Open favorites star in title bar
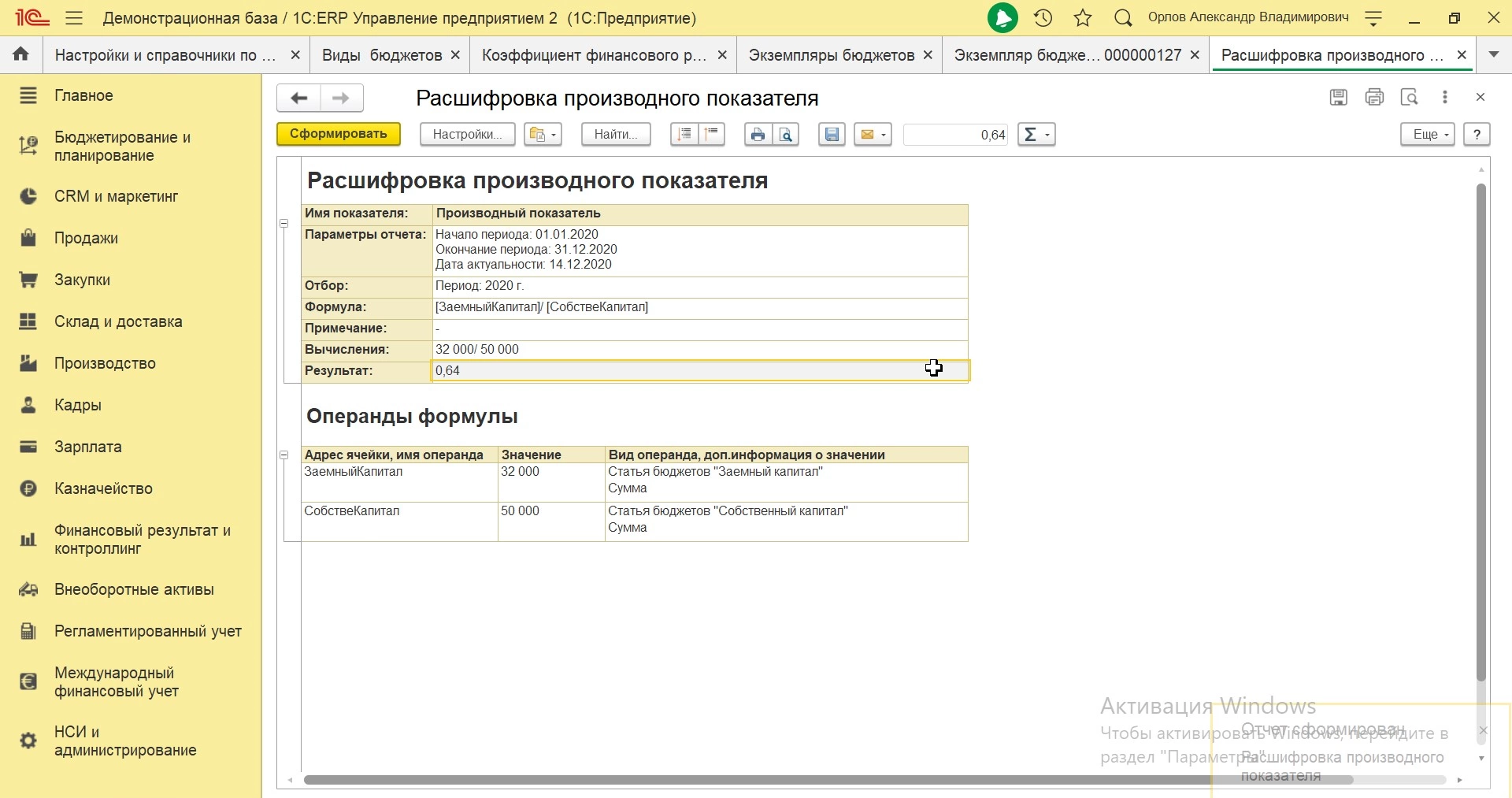This screenshot has height=798, width=1512. [x=1084, y=18]
